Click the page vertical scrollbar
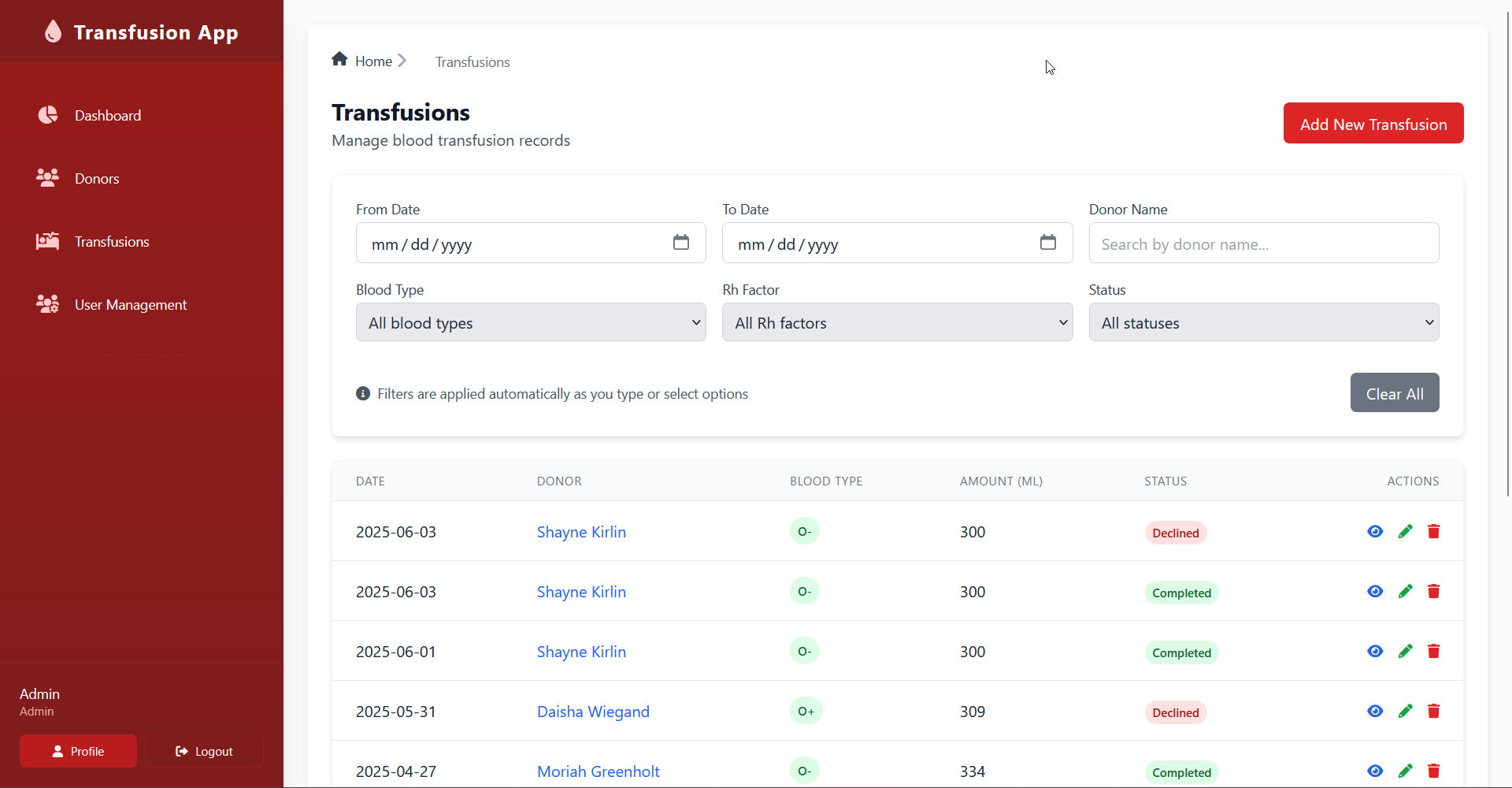1512x788 pixels. pyautogui.click(x=1507, y=252)
